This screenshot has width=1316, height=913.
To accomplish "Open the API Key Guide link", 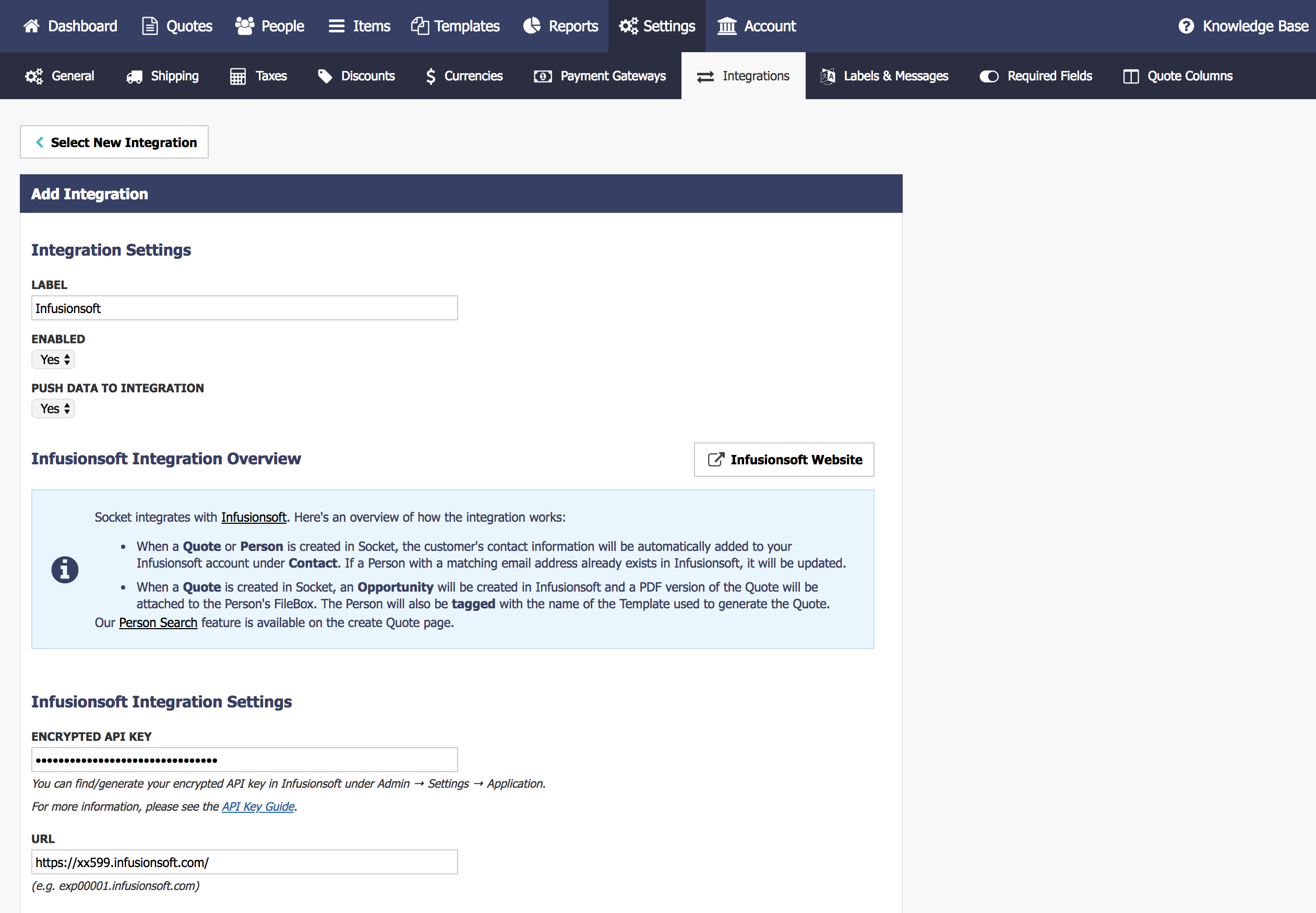I will [x=258, y=806].
